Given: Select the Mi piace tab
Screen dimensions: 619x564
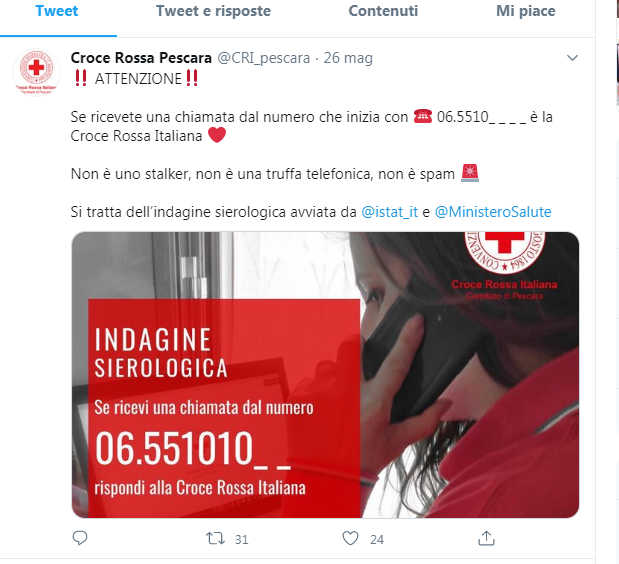Looking at the screenshot, I should pyautogui.click(x=525, y=11).
